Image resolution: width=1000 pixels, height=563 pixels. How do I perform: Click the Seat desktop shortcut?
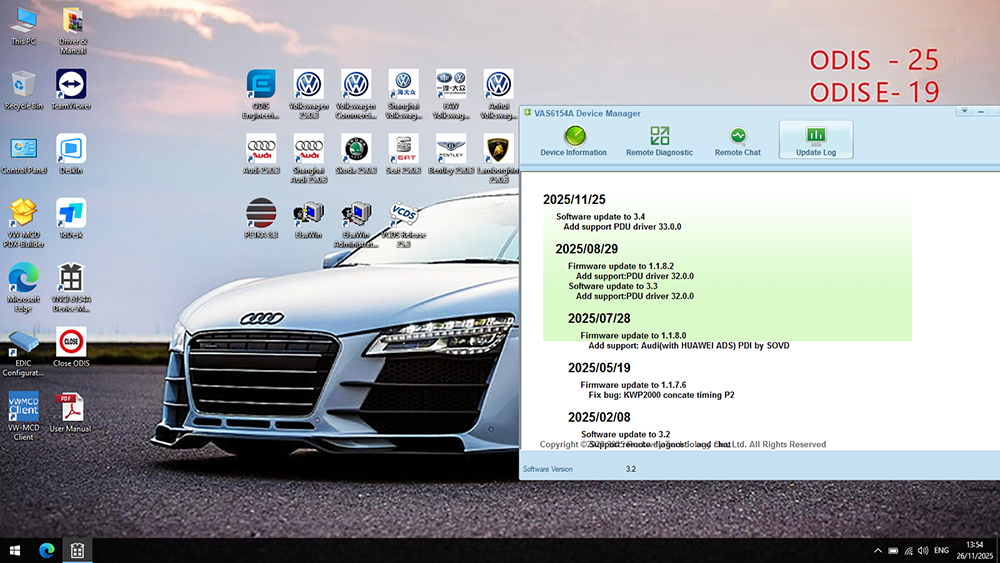pos(403,155)
